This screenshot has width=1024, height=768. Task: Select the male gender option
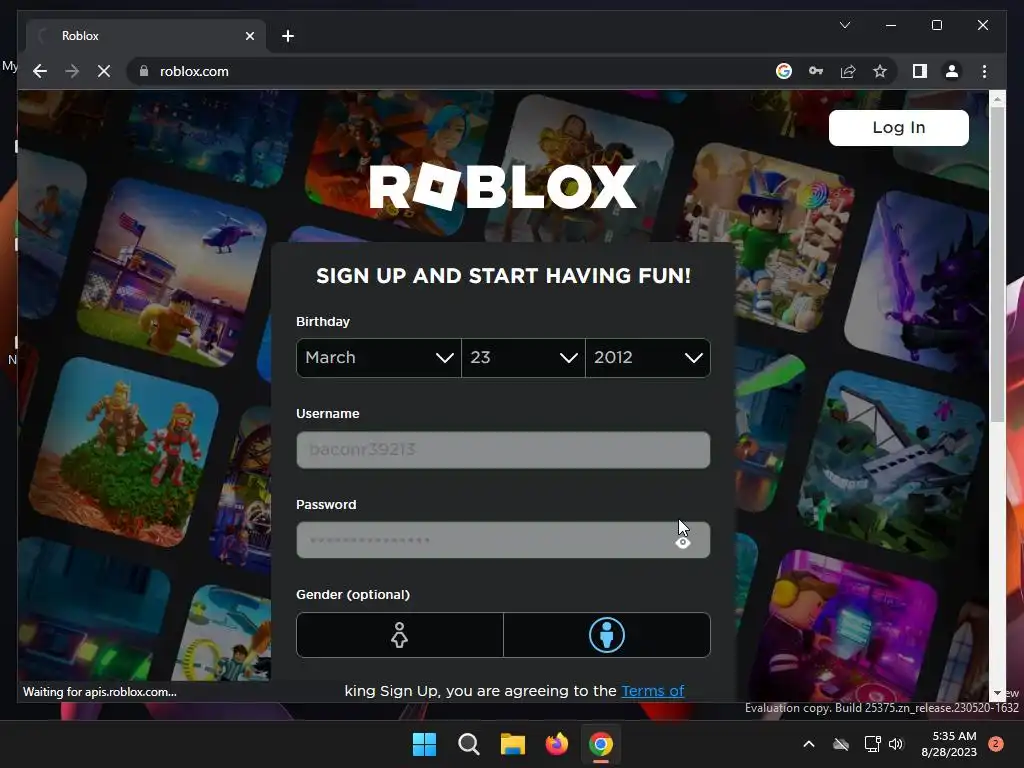[607, 635]
